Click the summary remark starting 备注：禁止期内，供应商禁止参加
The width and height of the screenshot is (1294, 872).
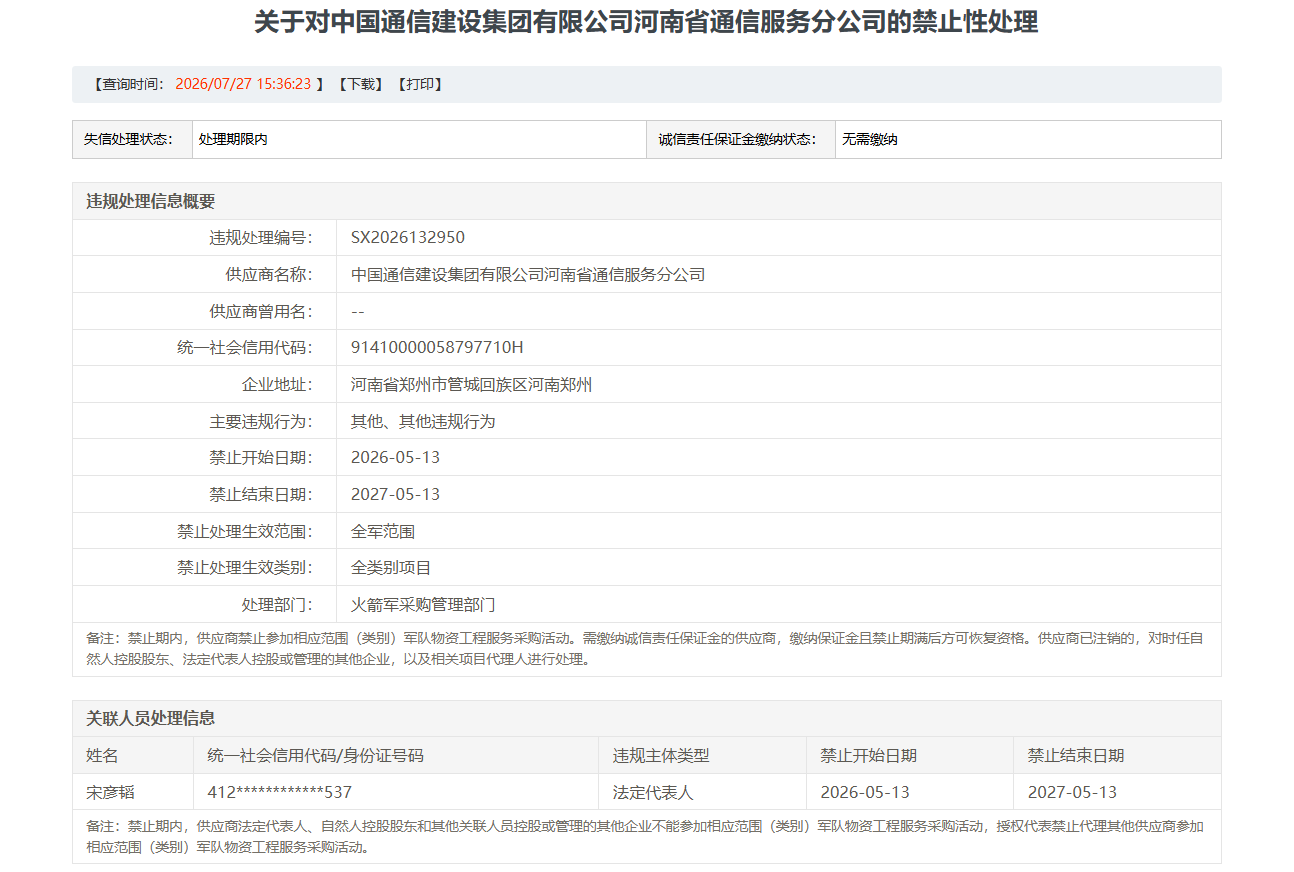point(646,649)
